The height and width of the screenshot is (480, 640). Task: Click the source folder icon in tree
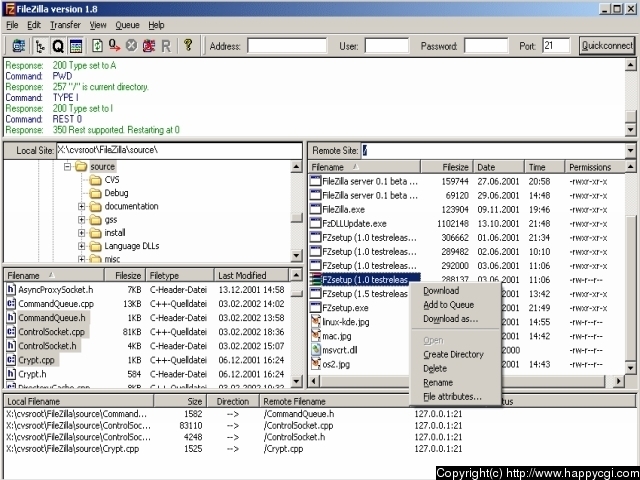(x=81, y=167)
